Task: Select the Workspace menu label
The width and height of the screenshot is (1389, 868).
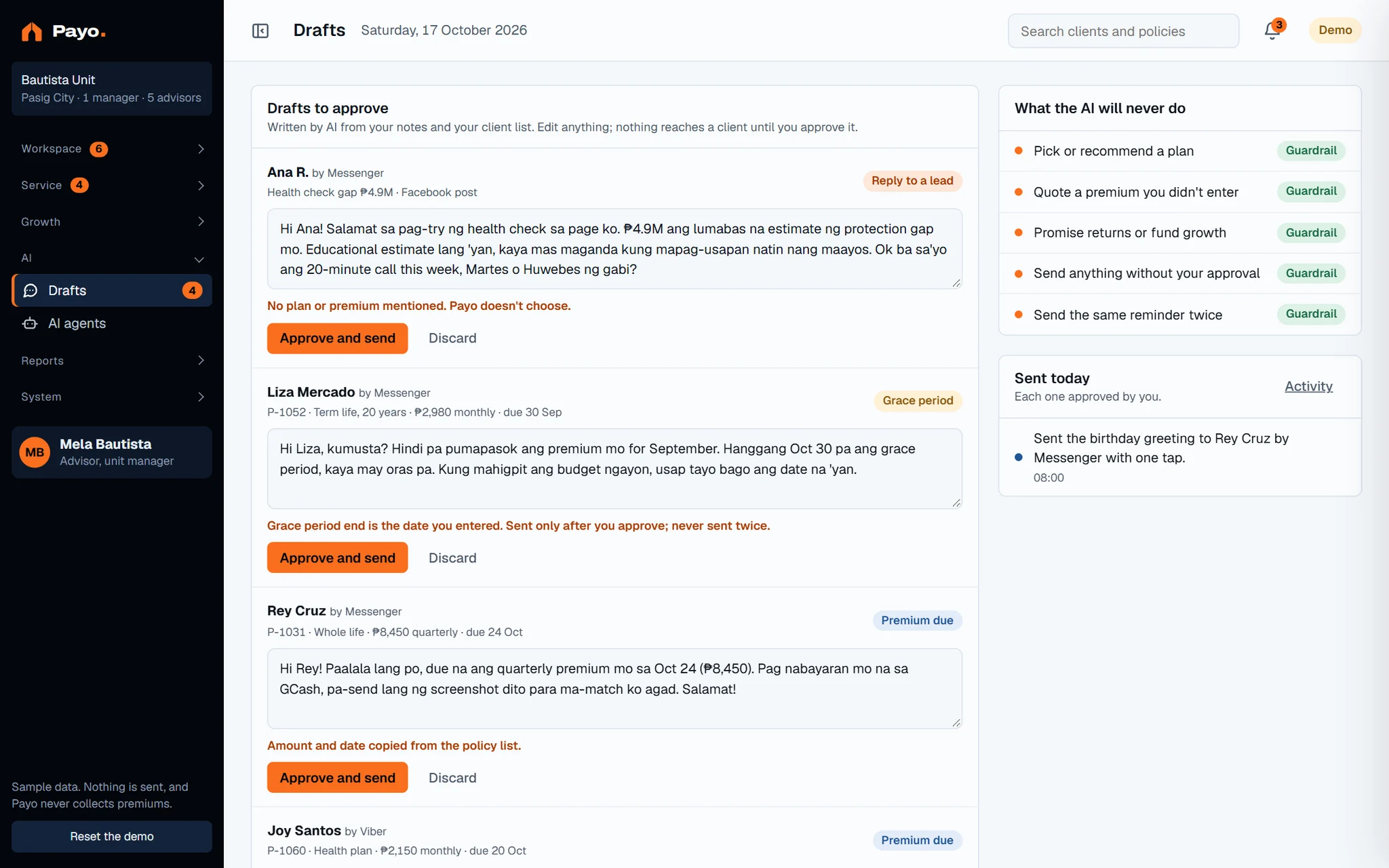Action: coord(51,149)
